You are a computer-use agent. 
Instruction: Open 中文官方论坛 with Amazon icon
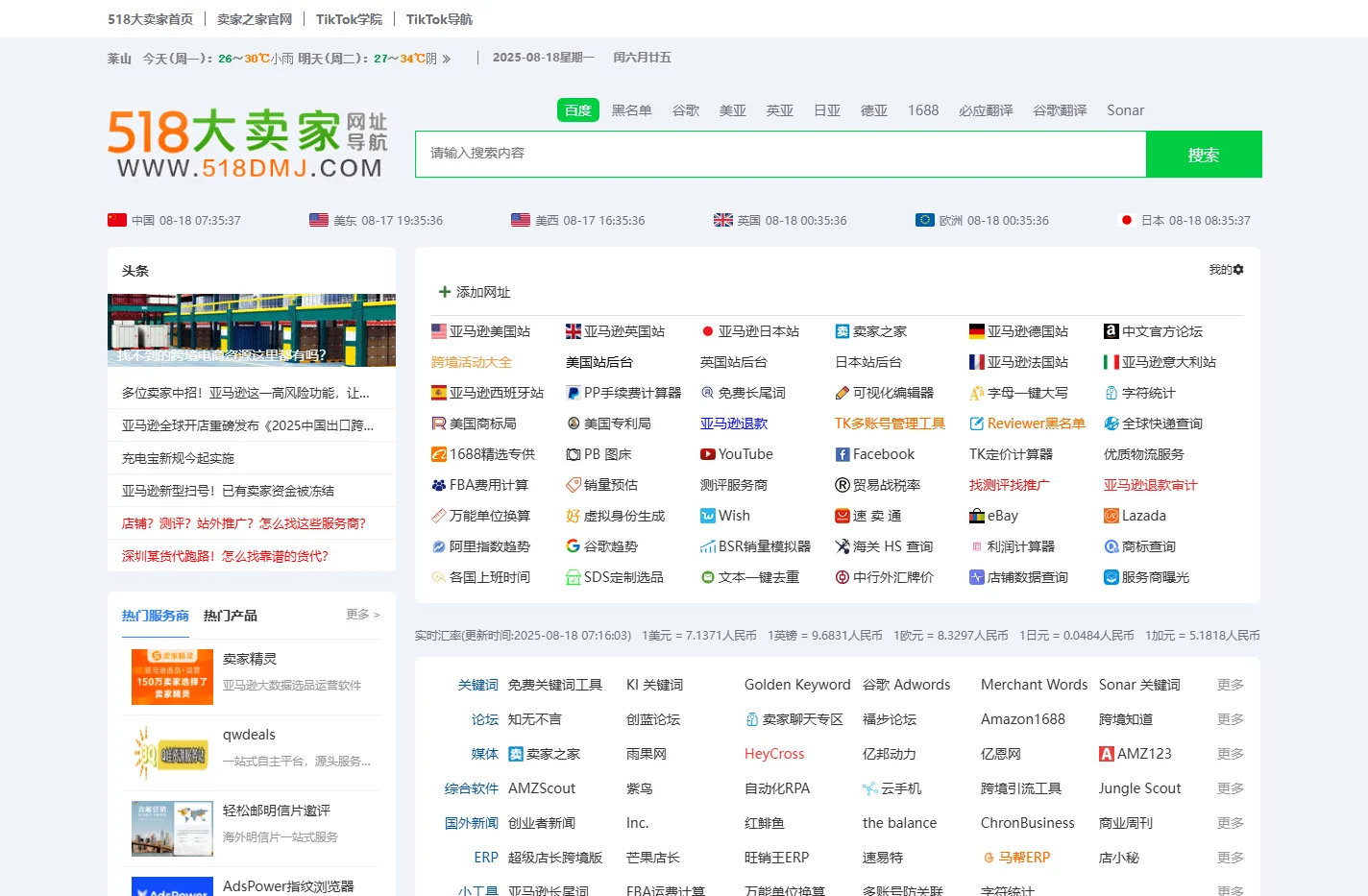pyautogui.click(x=1153, y=331)
